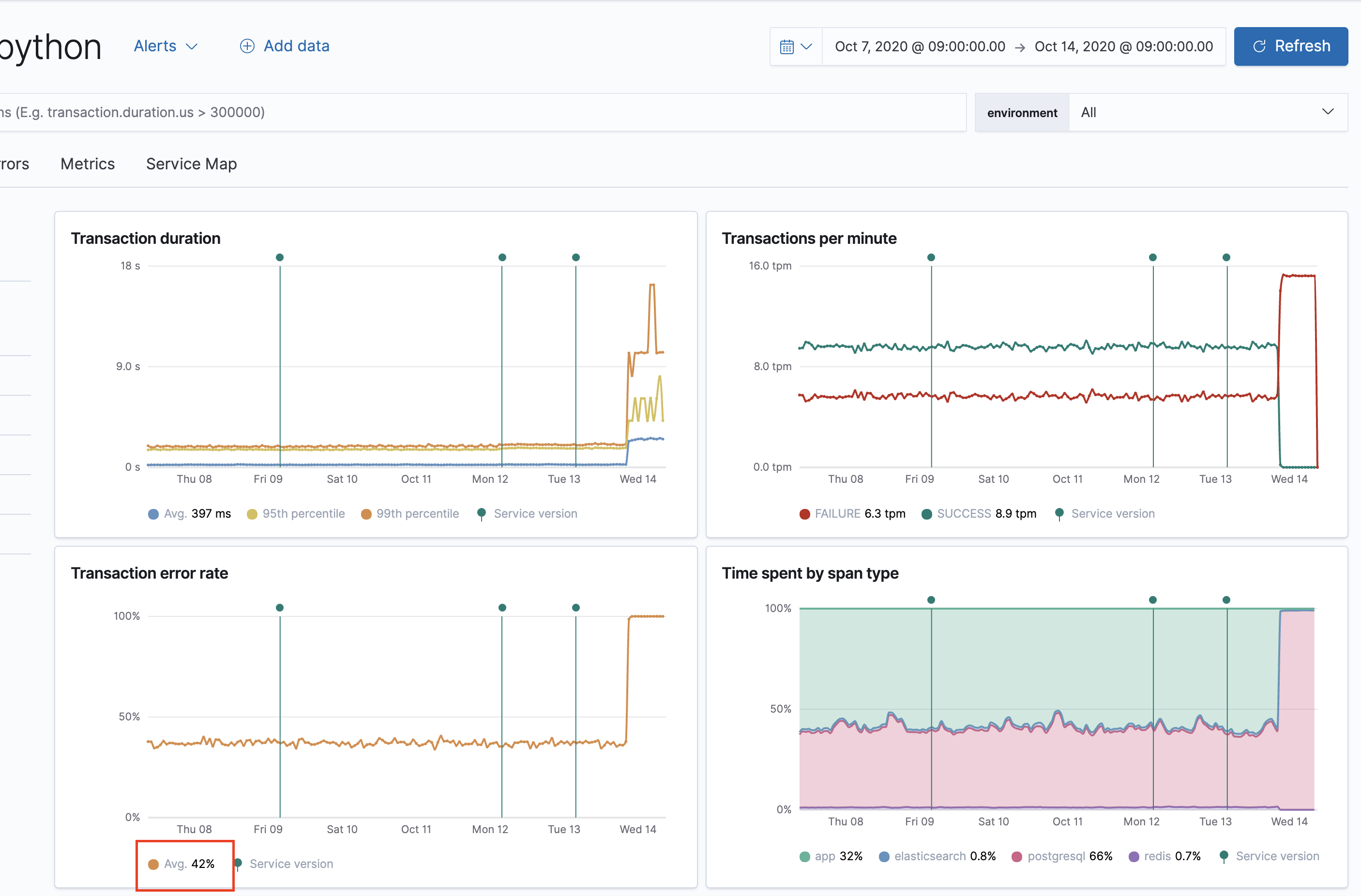Toggle the FAILURE 6.3 tpm series
1361x896 pixels.
coord(852,513)
